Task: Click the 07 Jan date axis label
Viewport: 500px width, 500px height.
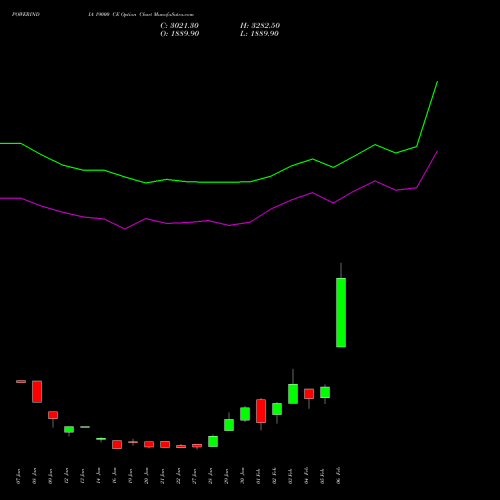Action: point(19,476)
